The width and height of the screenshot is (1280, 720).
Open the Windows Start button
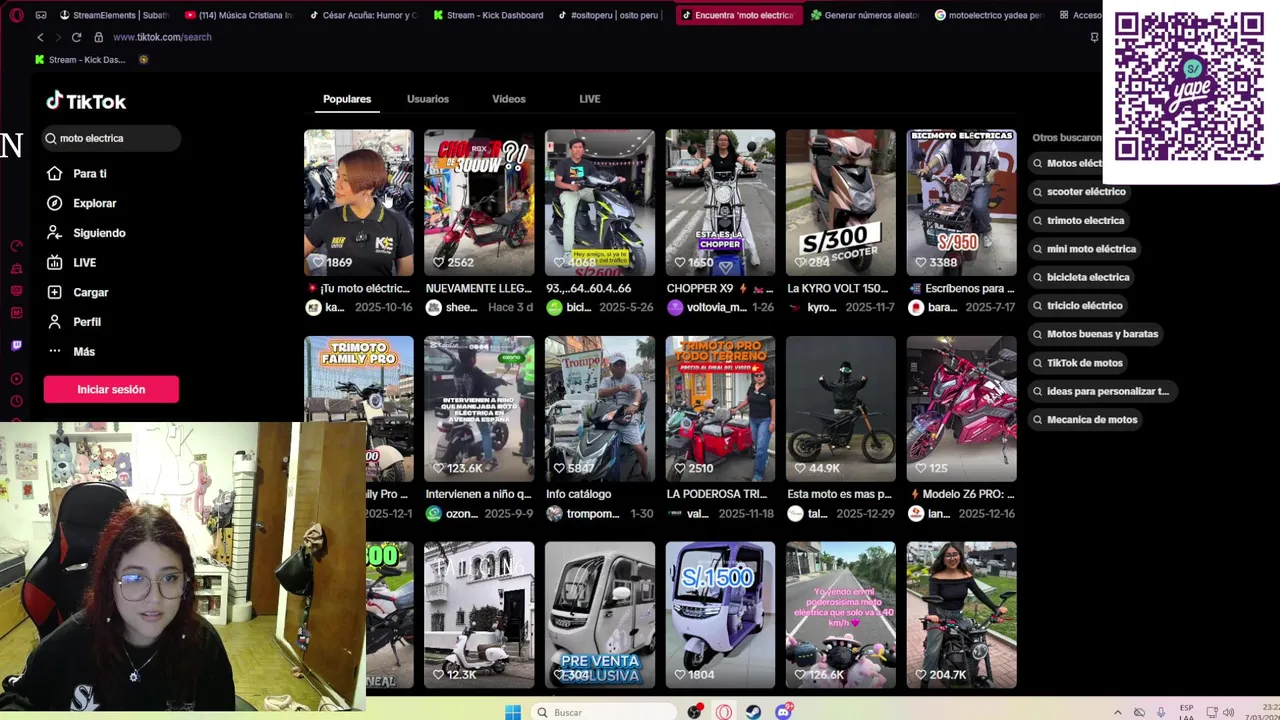(513, 712)
